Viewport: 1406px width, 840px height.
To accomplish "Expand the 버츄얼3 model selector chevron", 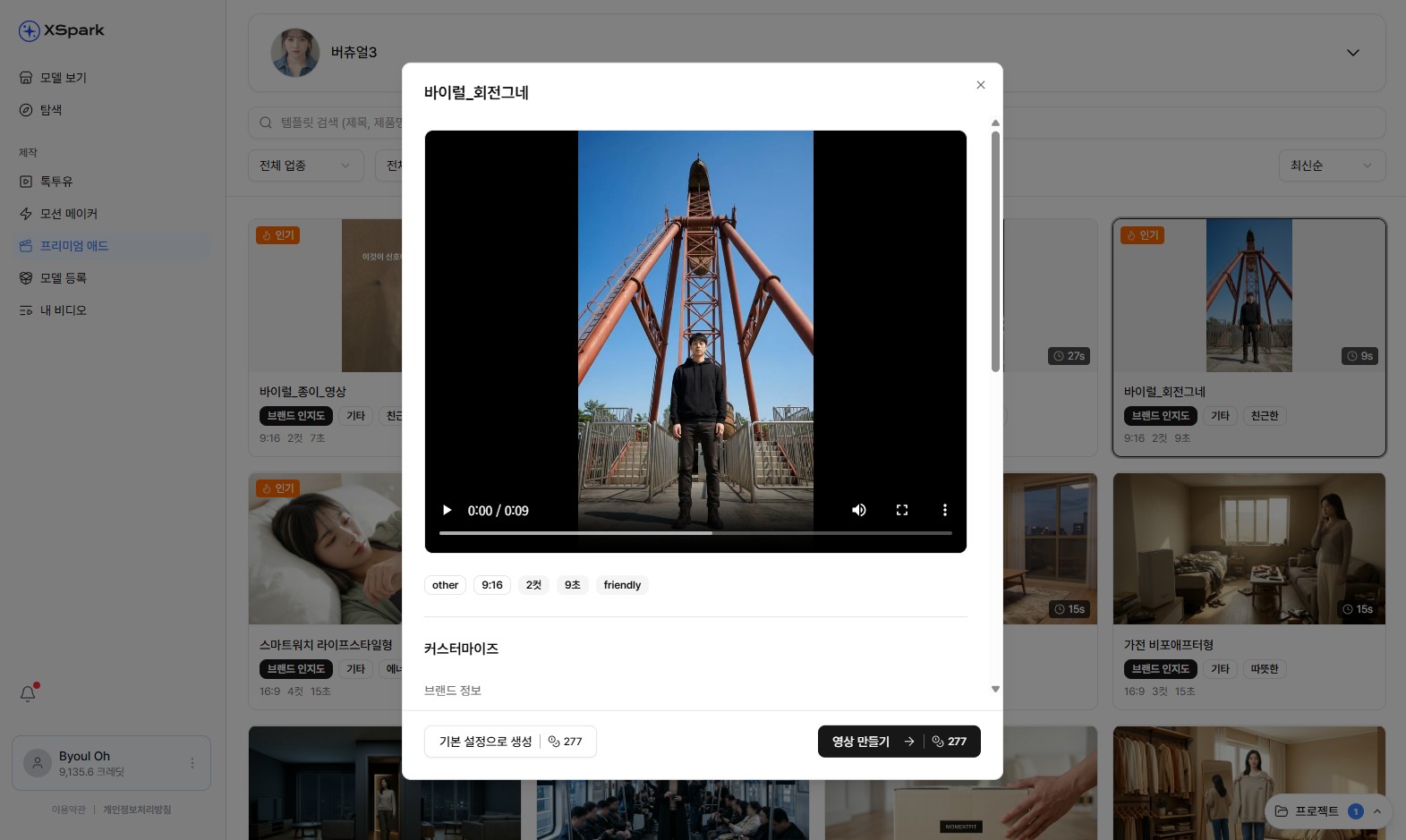I will point(1352,53).
